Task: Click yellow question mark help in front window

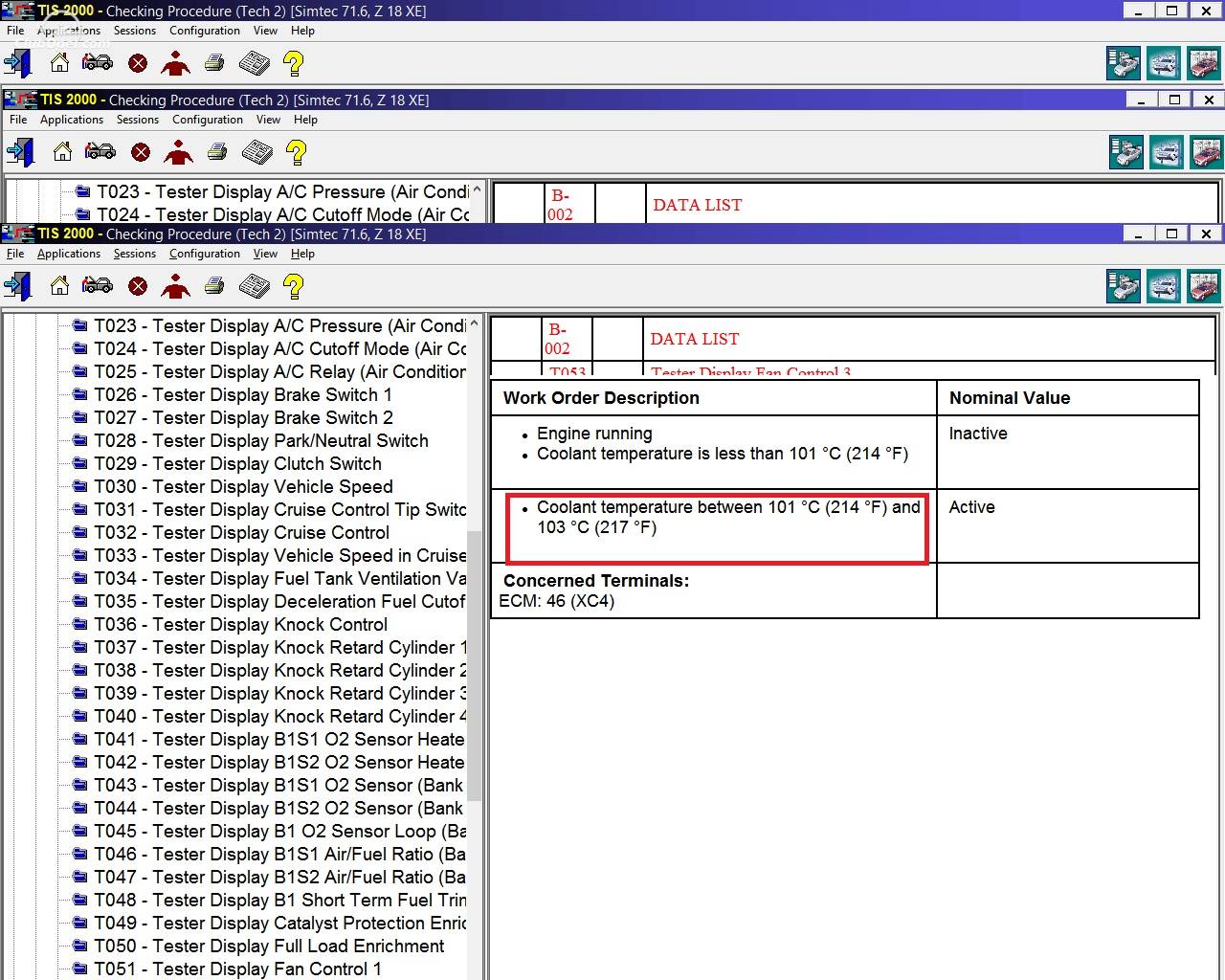Action: coord(294,285)
